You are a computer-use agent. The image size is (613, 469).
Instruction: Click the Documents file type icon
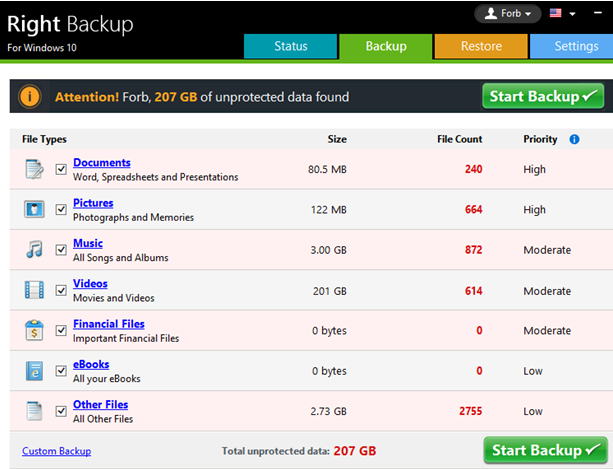(34, 169)
